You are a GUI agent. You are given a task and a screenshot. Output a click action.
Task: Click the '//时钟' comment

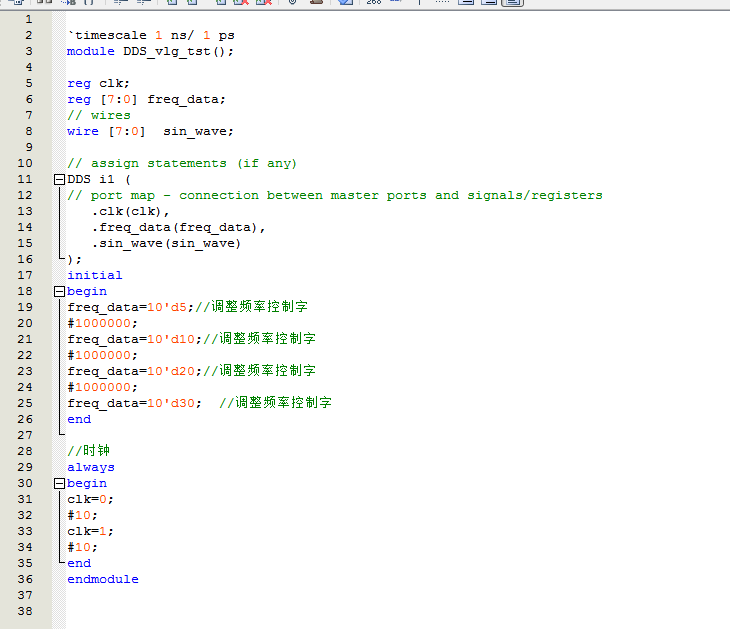[x=89, y=451]
